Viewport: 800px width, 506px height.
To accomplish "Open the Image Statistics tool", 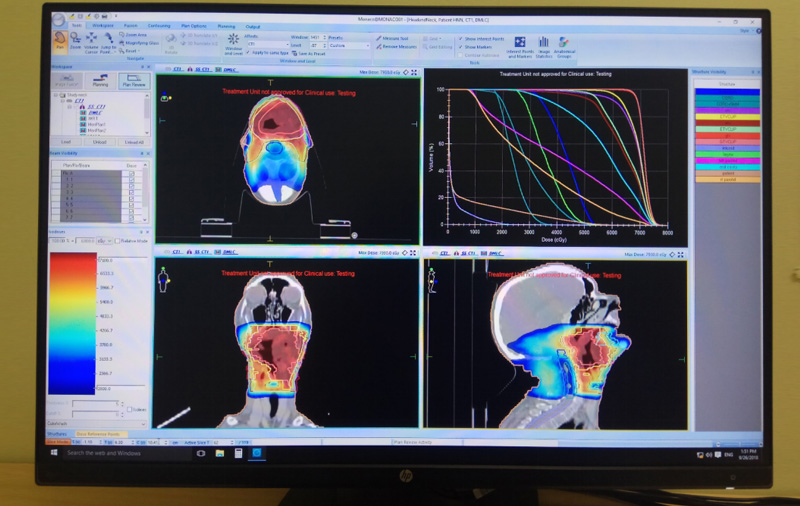I will click(544, 44).
